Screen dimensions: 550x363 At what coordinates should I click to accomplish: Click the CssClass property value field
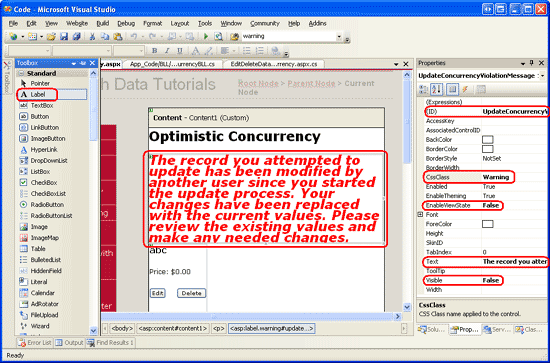click(514, 177)
